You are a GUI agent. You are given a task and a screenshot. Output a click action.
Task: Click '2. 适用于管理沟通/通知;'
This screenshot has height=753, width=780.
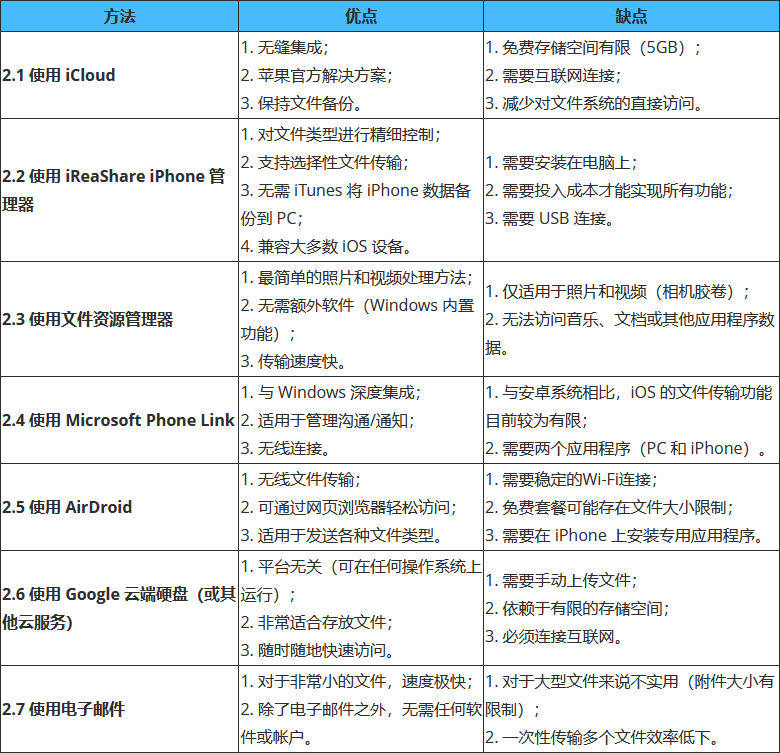coord(328,421)
